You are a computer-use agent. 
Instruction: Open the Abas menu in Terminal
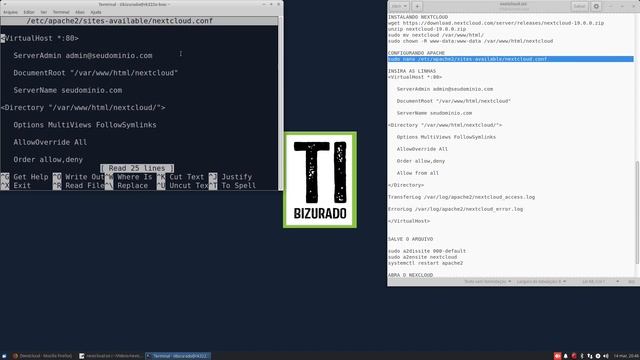pyautogui.click(x=80, y=12)
